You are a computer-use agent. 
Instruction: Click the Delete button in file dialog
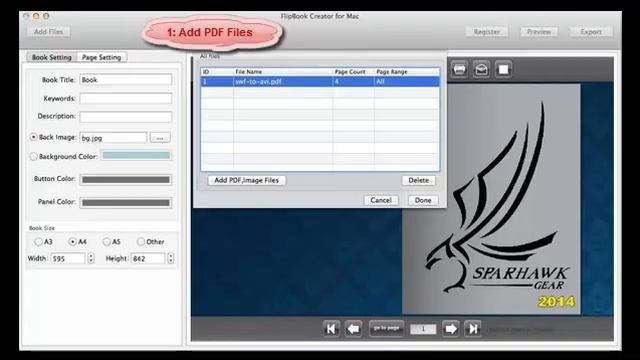[x=418, y=180]
